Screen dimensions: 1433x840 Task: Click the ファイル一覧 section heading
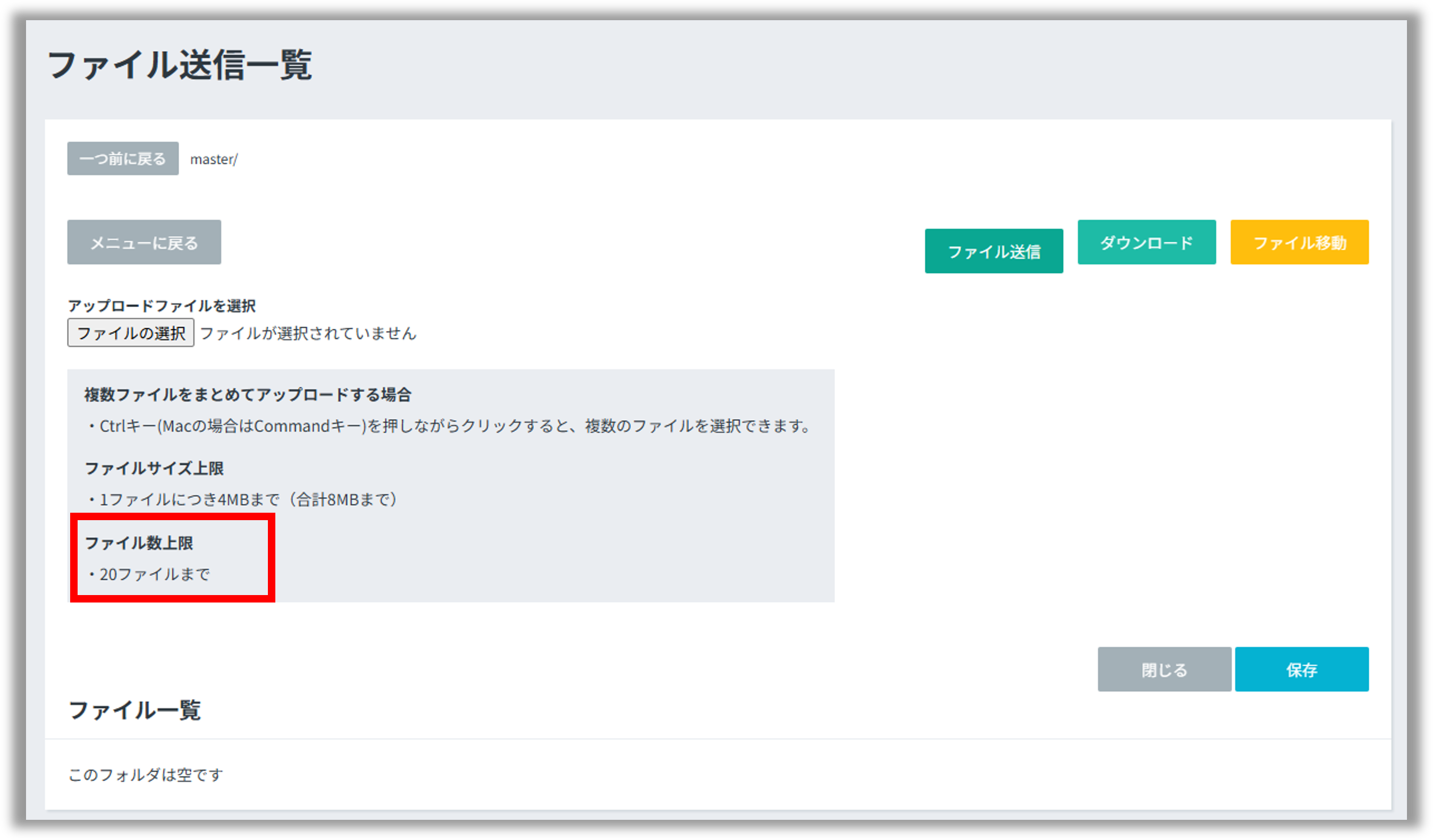(134, 710)
